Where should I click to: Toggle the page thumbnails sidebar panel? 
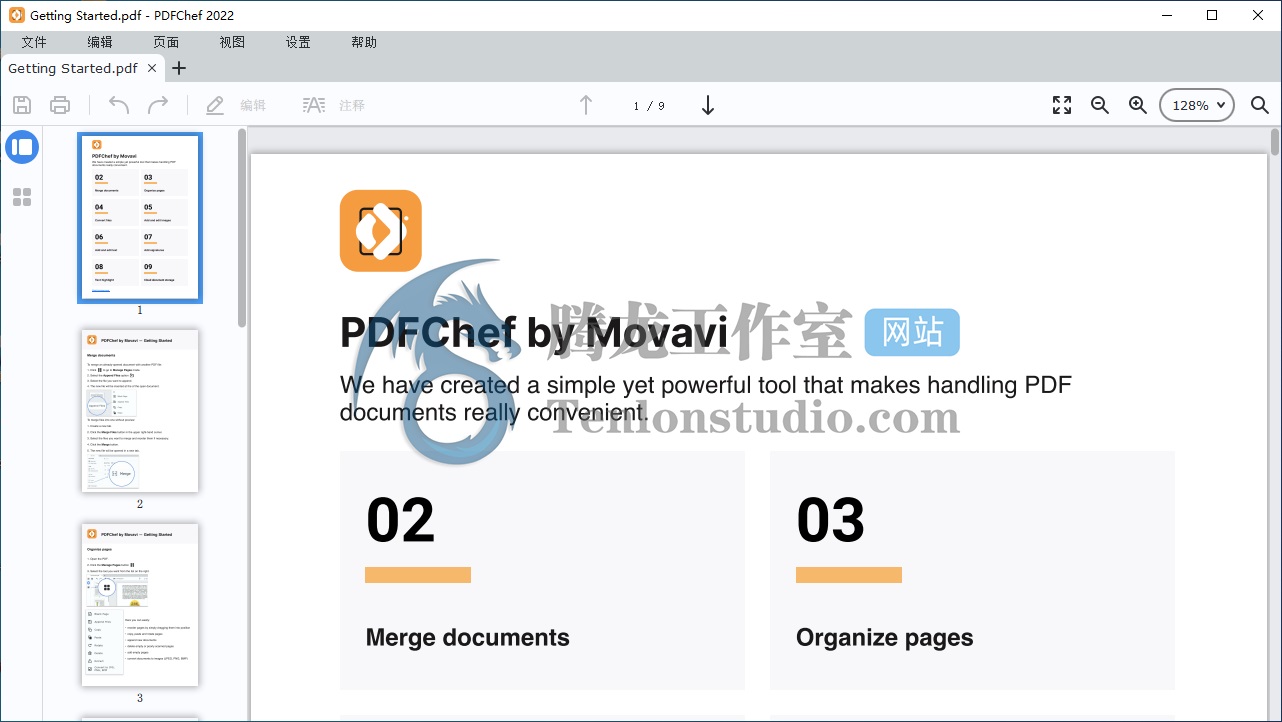(22, 147)
